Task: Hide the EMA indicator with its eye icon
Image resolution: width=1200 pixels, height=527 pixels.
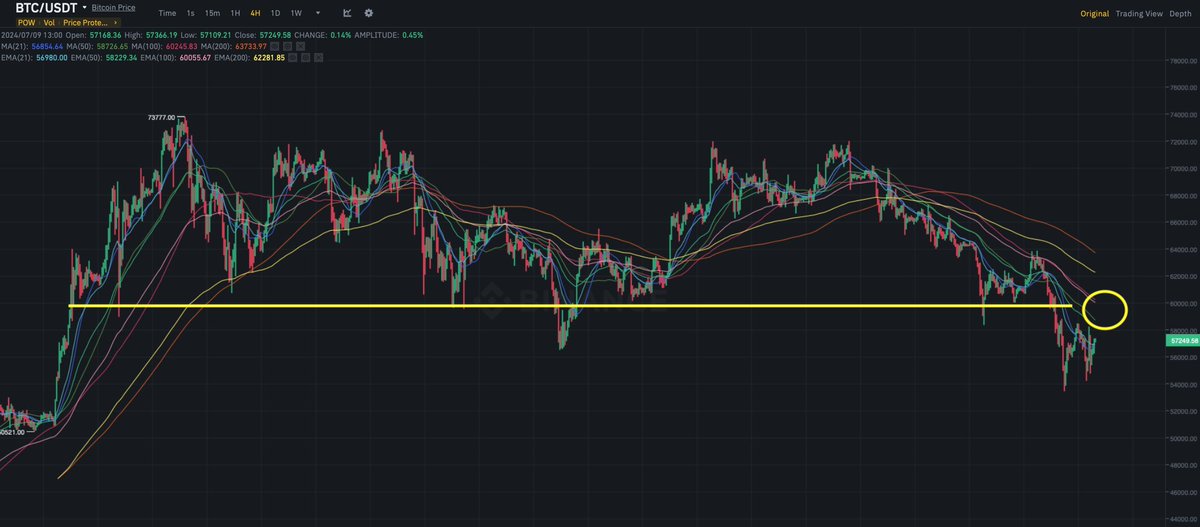Action: pyautogui.click(x=294, y=58)
